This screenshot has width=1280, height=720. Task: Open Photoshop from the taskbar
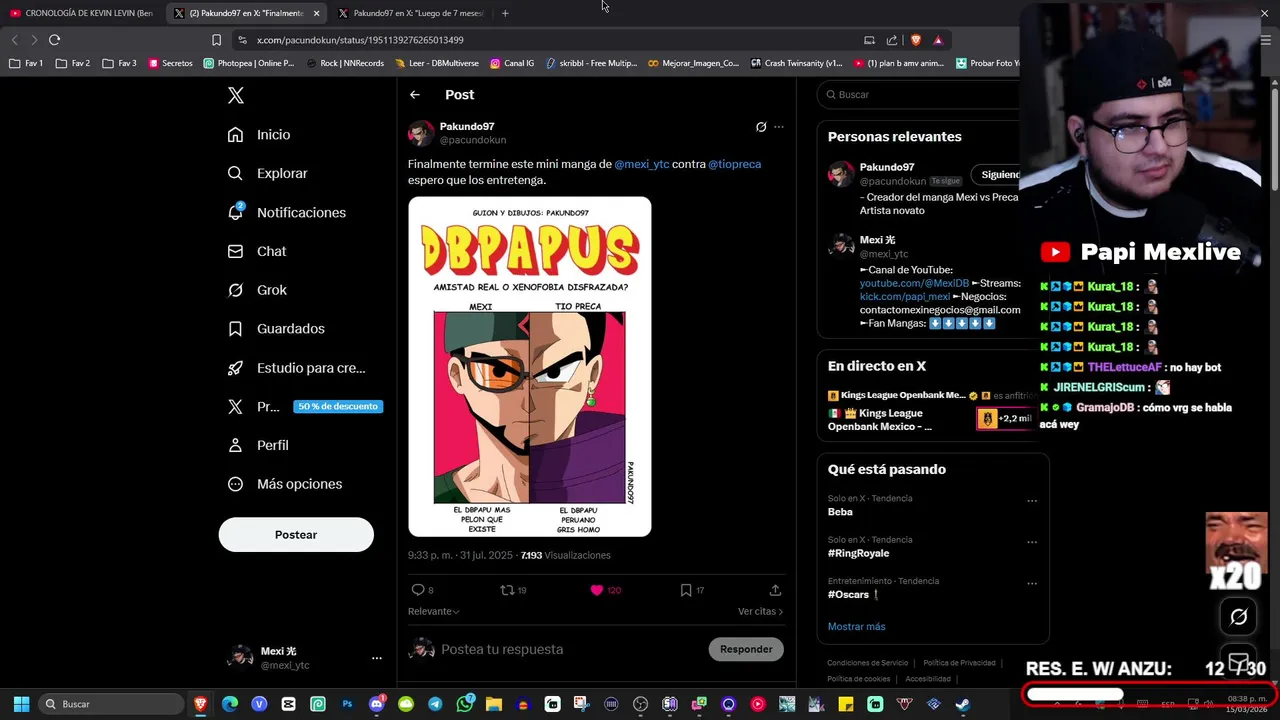coord(347,704)
